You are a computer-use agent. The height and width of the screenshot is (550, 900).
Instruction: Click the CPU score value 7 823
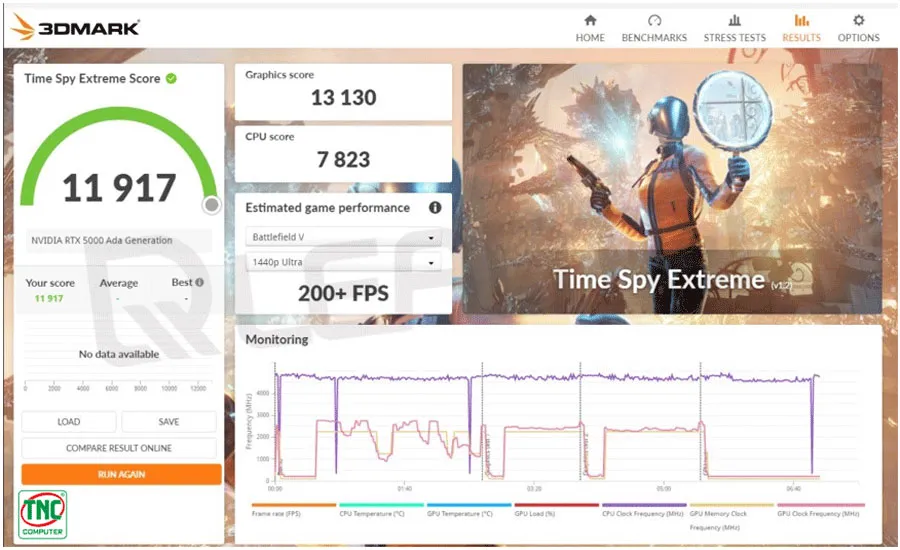343,160
